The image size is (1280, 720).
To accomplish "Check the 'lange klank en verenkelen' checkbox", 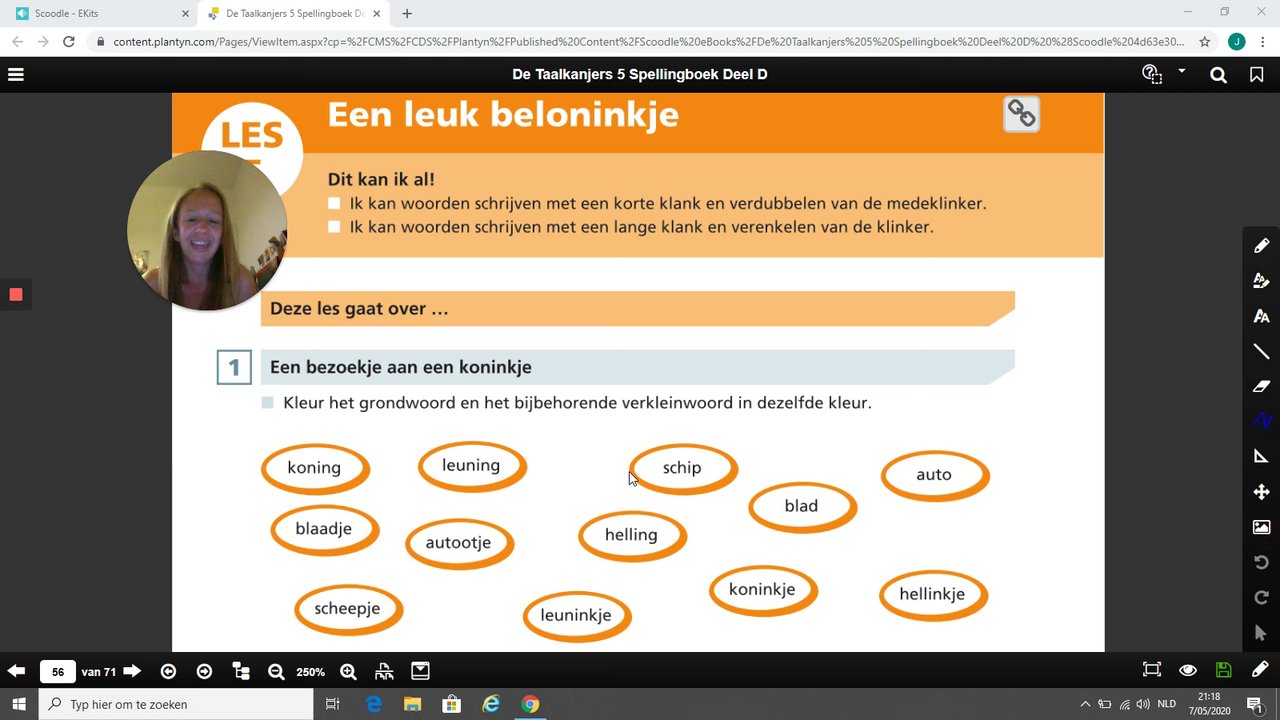I will point(334,227).
